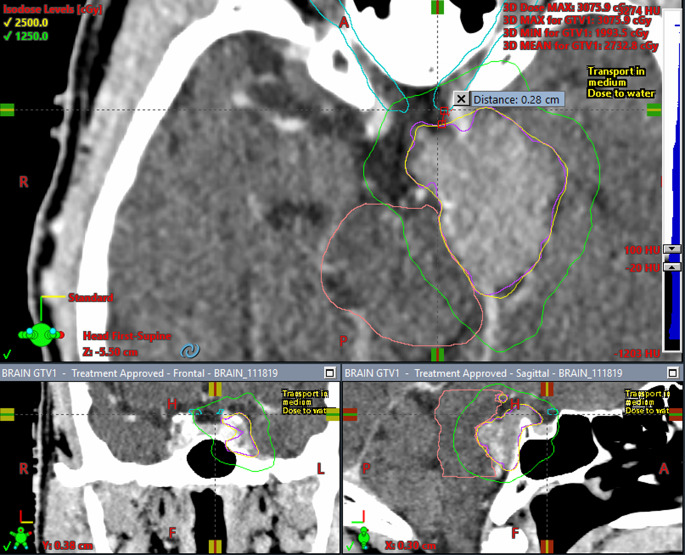Click the top plane marker in Sagittal view

(547, 389)
